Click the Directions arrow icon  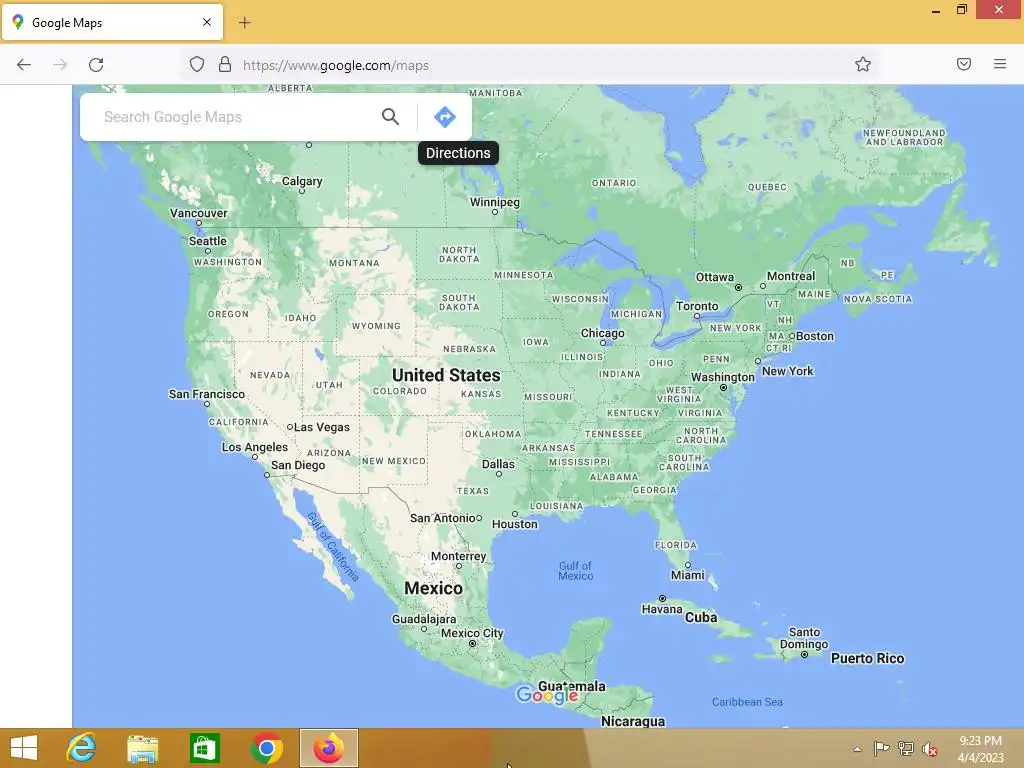click(444, 117)
